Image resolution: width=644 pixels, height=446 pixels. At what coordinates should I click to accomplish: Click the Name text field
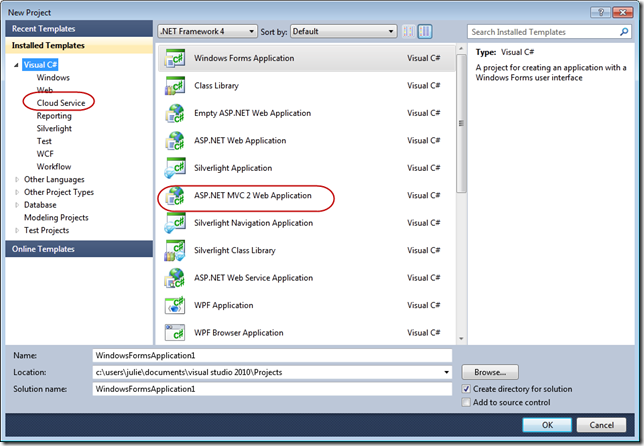[272, 356]
